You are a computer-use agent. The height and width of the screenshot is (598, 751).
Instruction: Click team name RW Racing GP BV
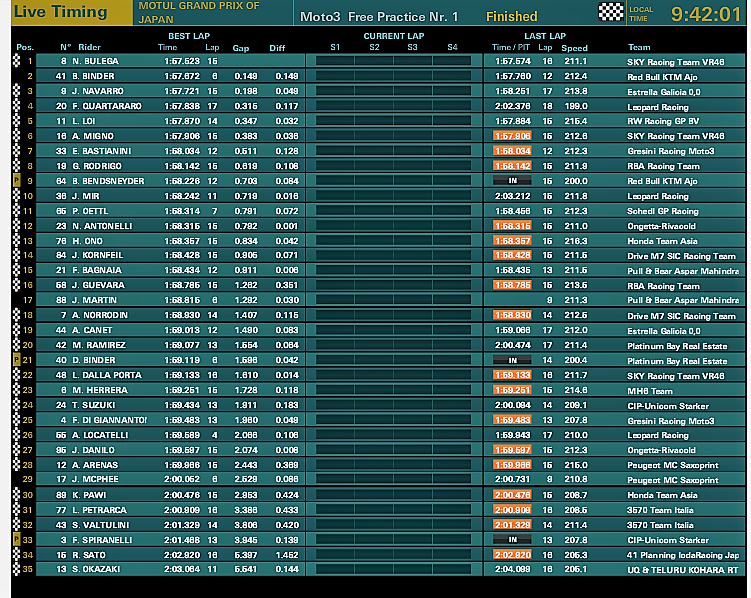663,121
